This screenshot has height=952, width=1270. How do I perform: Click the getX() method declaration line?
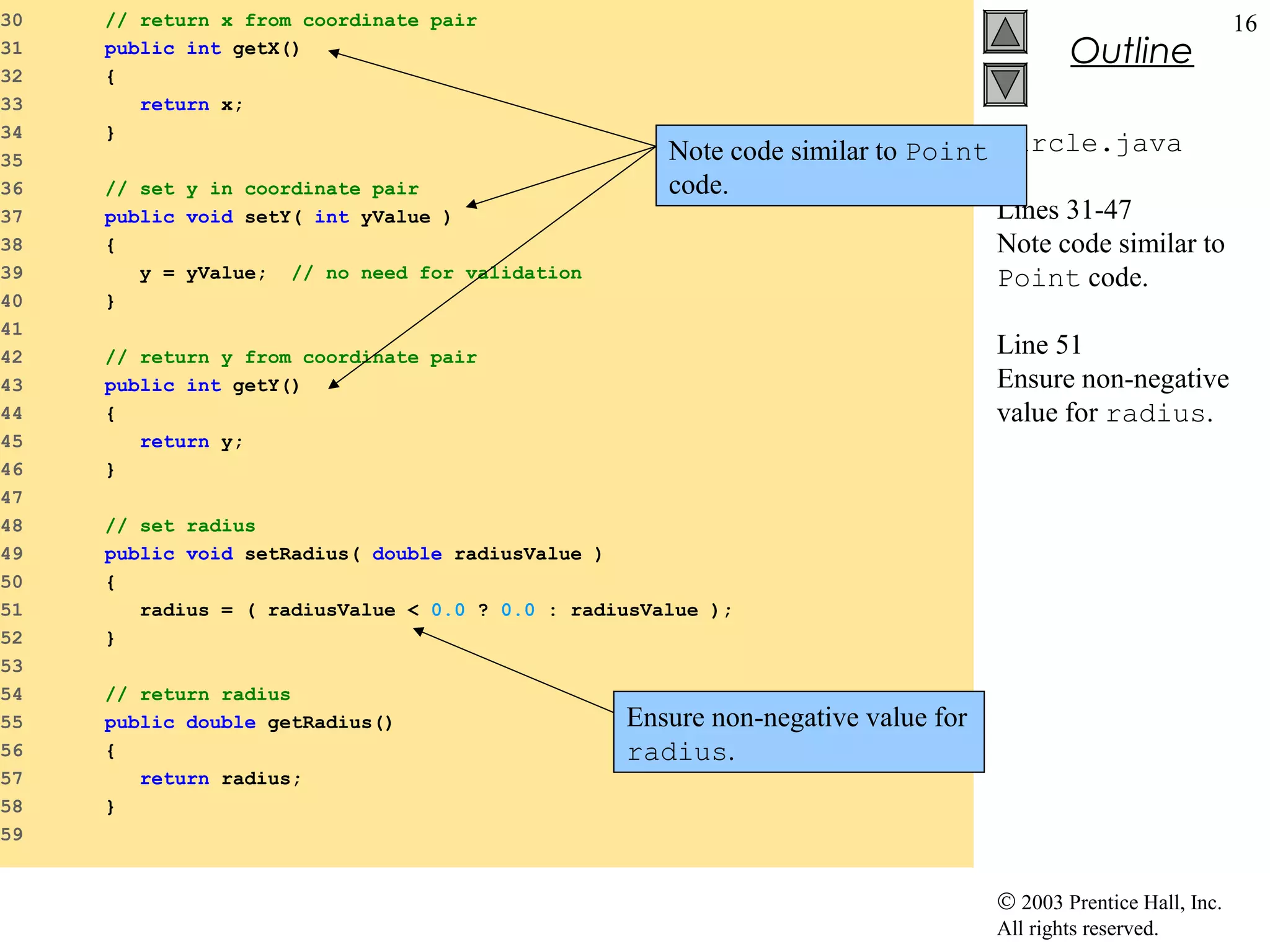[x=202, y=48]
